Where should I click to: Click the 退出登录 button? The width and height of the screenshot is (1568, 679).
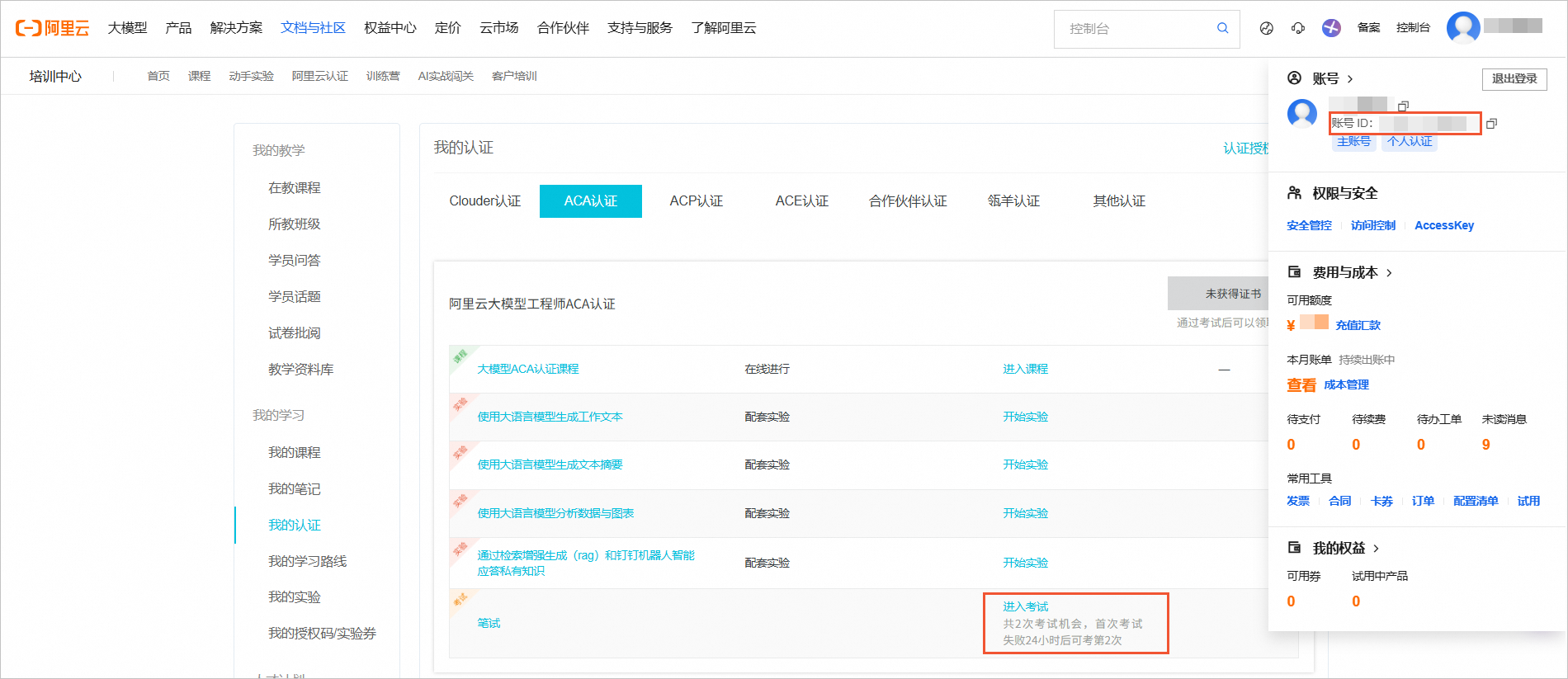click(x=1514, y=78)
